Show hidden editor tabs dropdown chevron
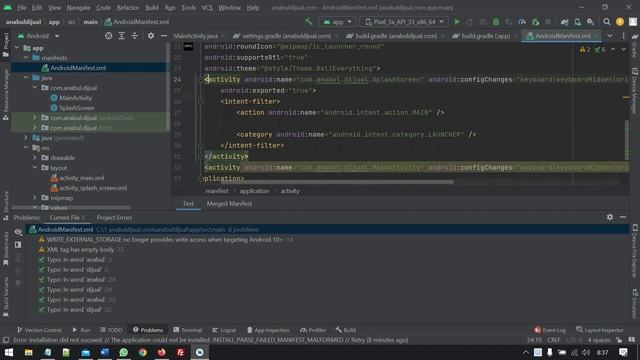The width and height of the screenshot is (640, 360). (609, 36)
